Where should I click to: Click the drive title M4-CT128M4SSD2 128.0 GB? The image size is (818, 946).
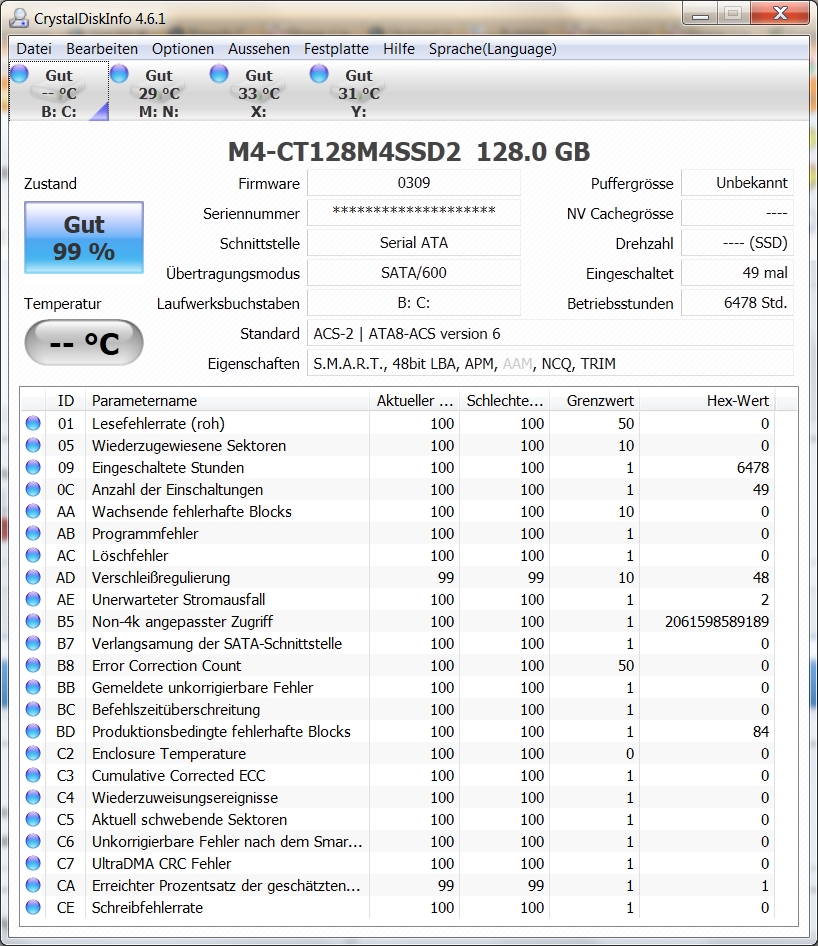click(x=409, y=152)
